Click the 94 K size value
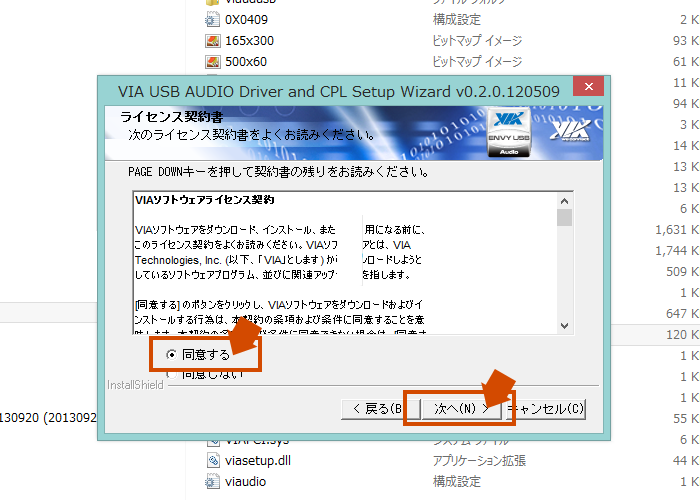The width and height of the screenshot is (700, 500). (686, 104)
